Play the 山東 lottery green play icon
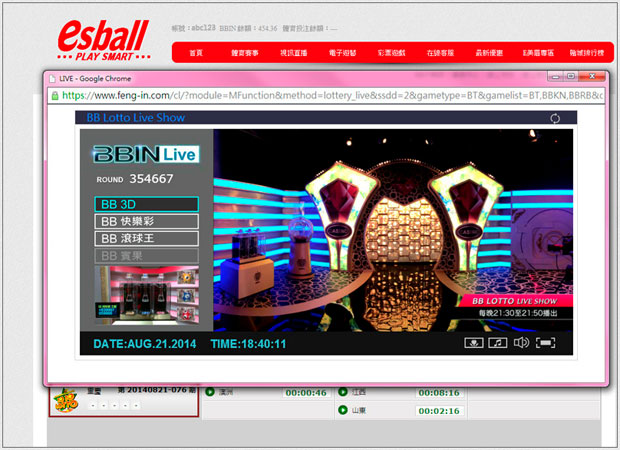 (x=343, y=410)
